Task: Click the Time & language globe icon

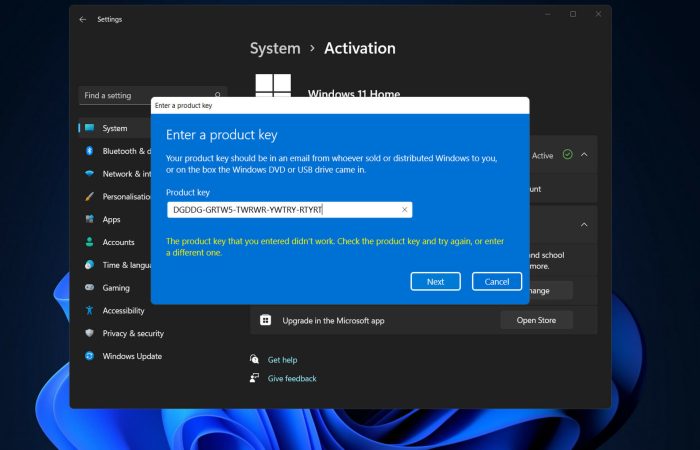Action: pyautogui.click(x=89, y=265)
